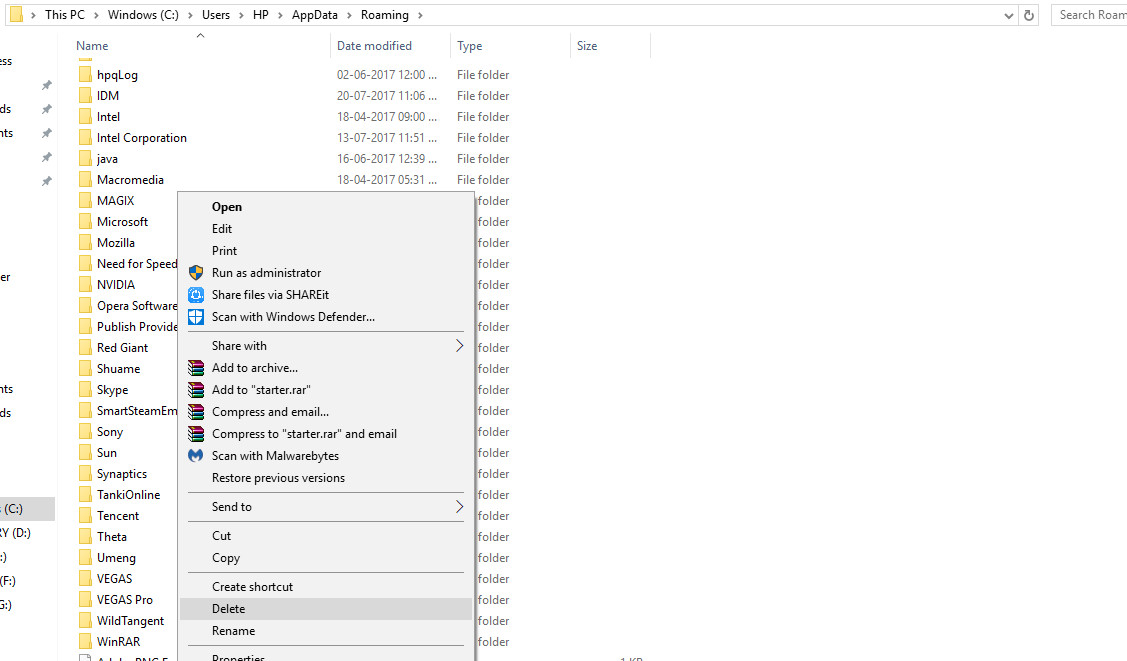Click the IDM date 20-07-2017 11:06
Screen dimensions: 1127x661
click(x=387, y=96)
